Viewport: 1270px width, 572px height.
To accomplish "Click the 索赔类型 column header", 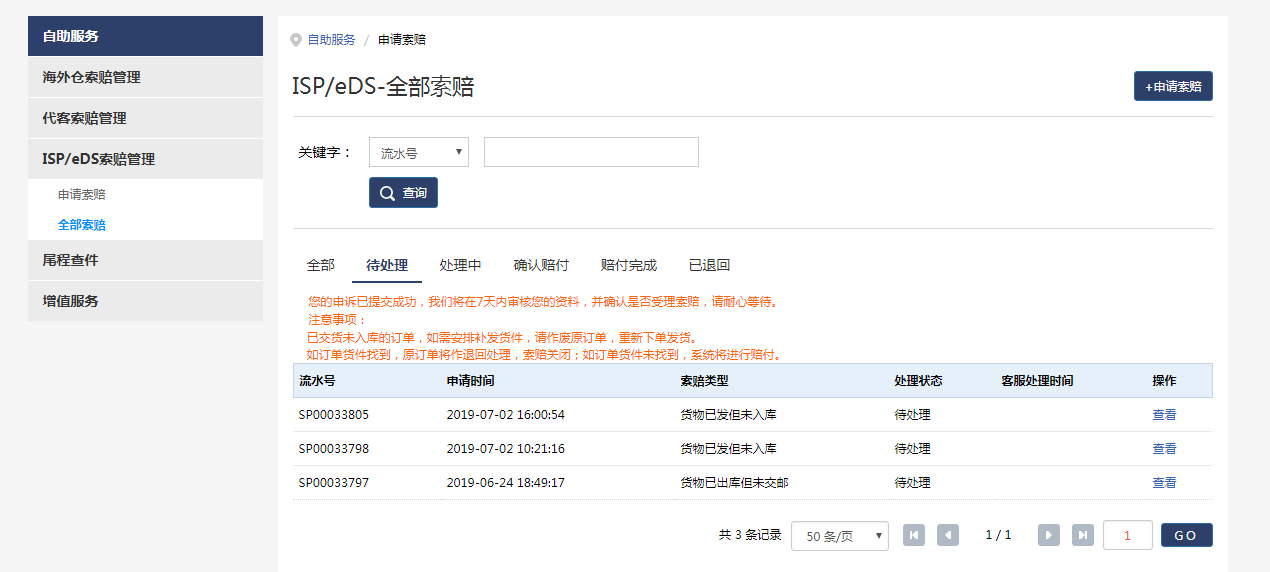I will tap(704, 381).
